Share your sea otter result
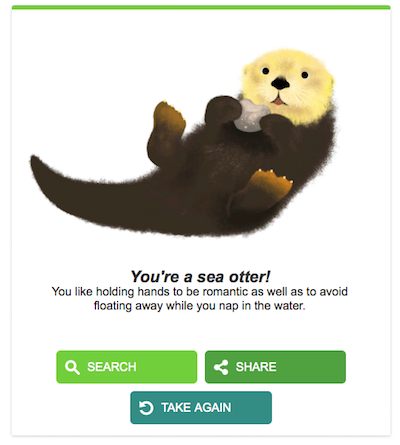 click(x=275, y=367)
